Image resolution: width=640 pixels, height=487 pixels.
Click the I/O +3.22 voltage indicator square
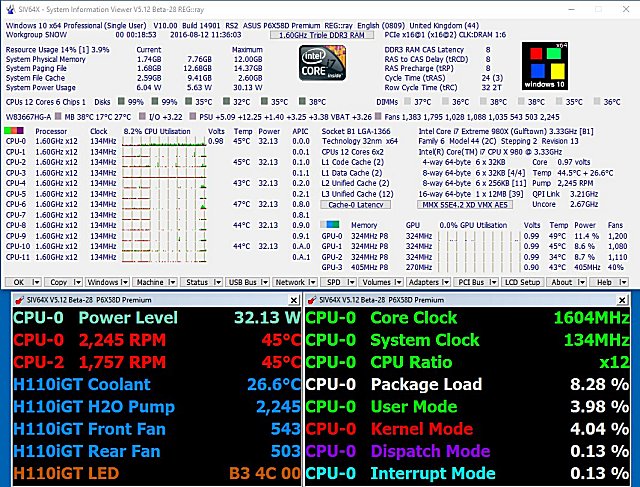coord(142,116)
